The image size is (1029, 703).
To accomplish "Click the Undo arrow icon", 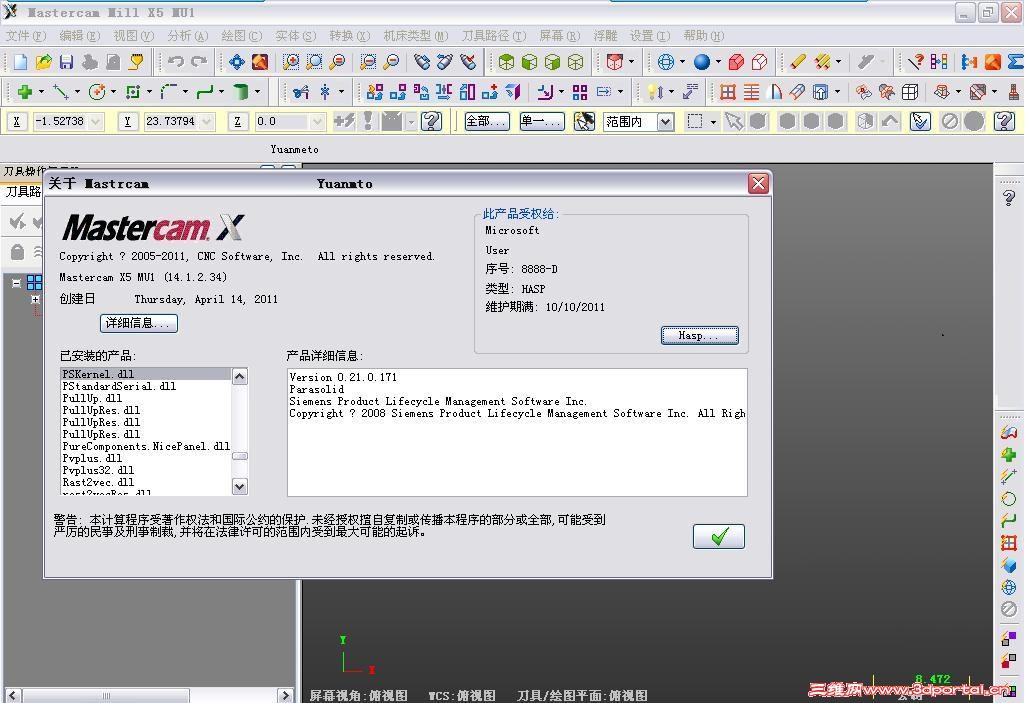I will (175, 62).
